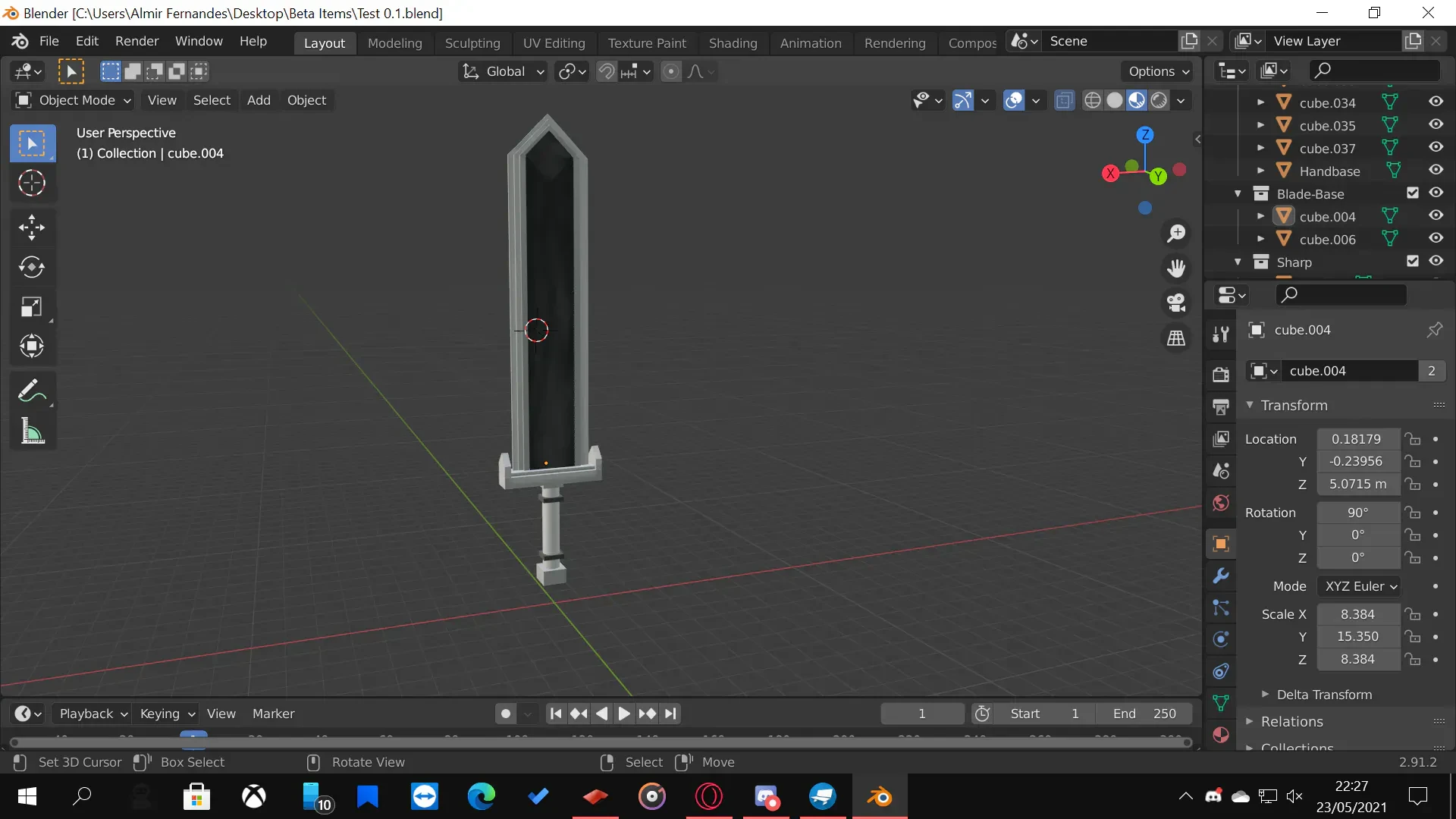
Task: Uncheck the Sharp collection checkbox
Action: pos(1412,261)
